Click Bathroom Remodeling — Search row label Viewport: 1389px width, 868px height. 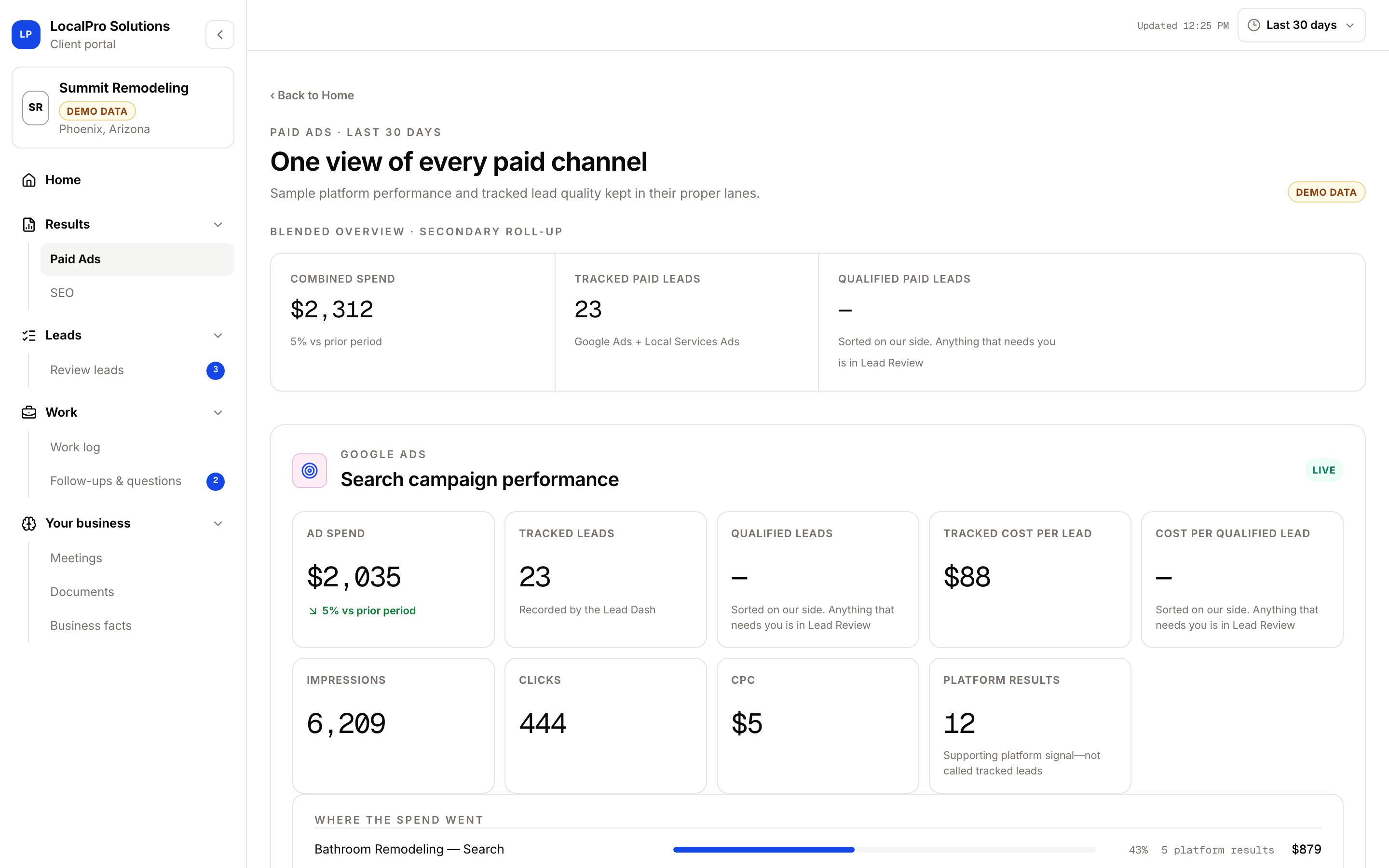409,850
